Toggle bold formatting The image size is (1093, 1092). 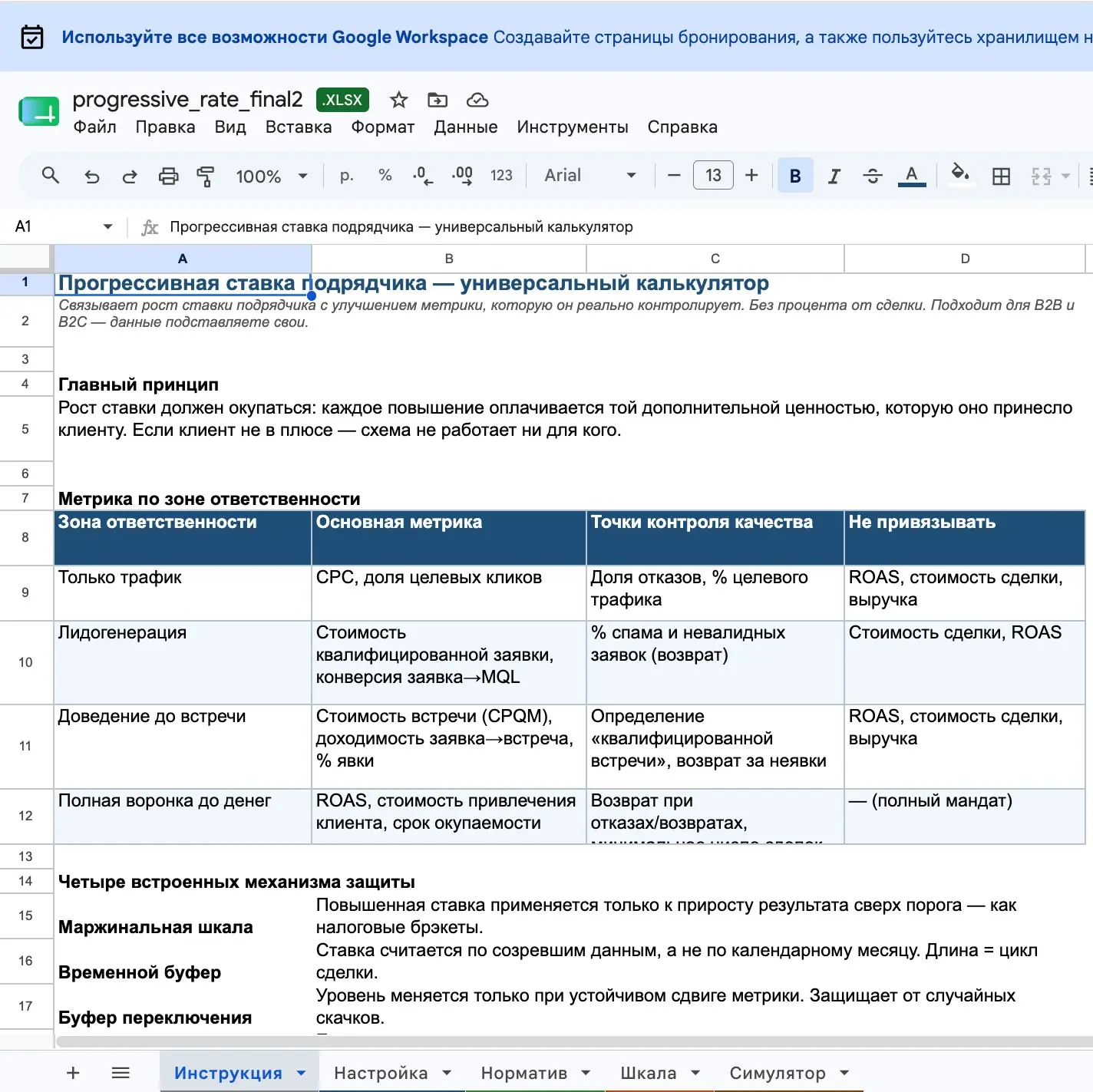pyautogui.click(x=795, y=176)
